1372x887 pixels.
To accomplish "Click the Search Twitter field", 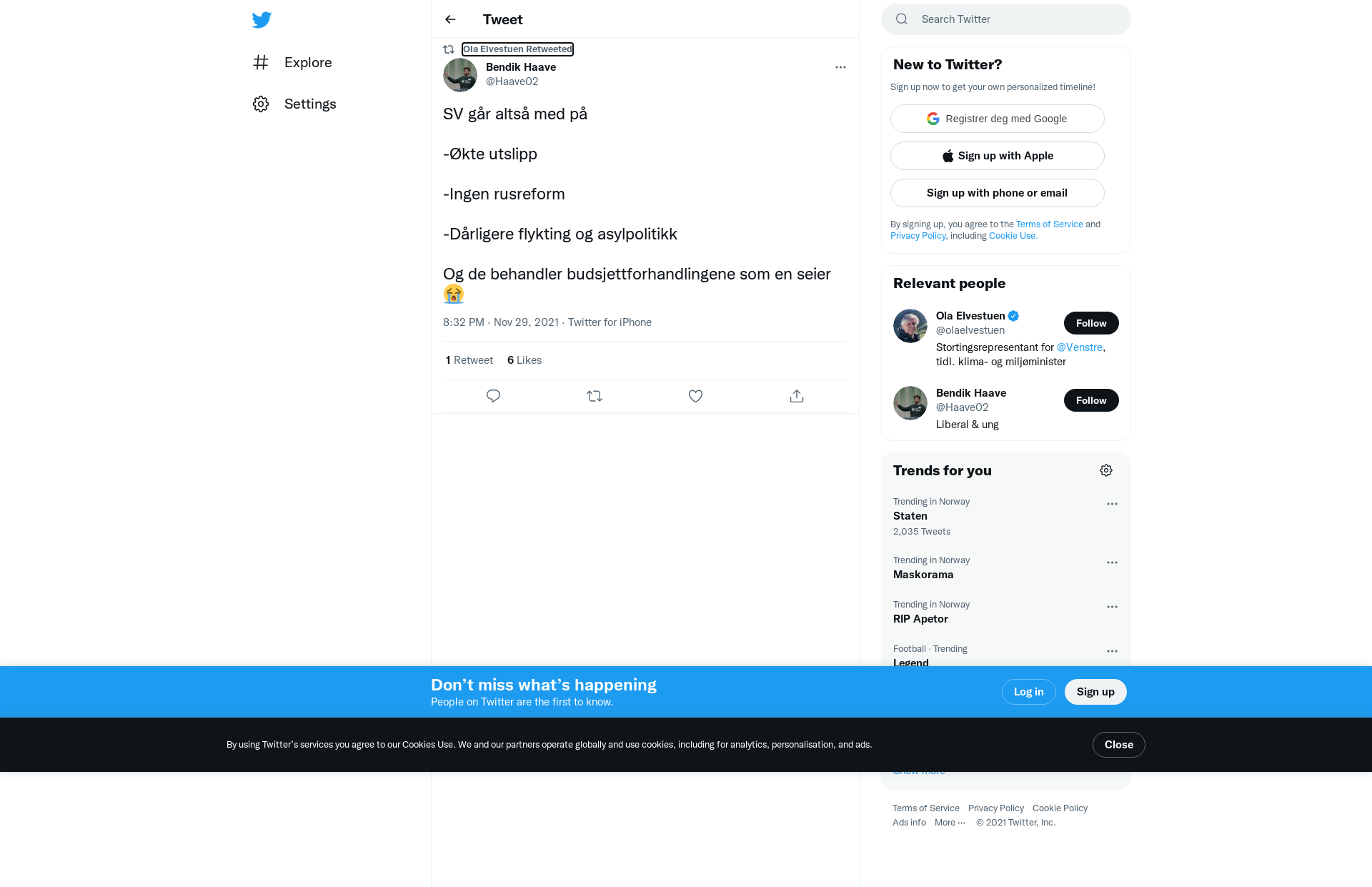I will [1006, 19].
